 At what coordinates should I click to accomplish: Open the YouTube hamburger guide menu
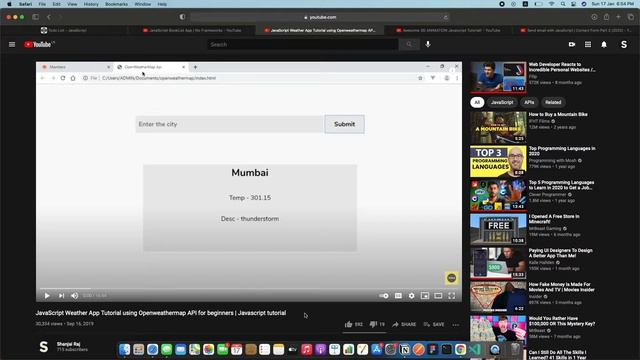click(x=12, y=44)
